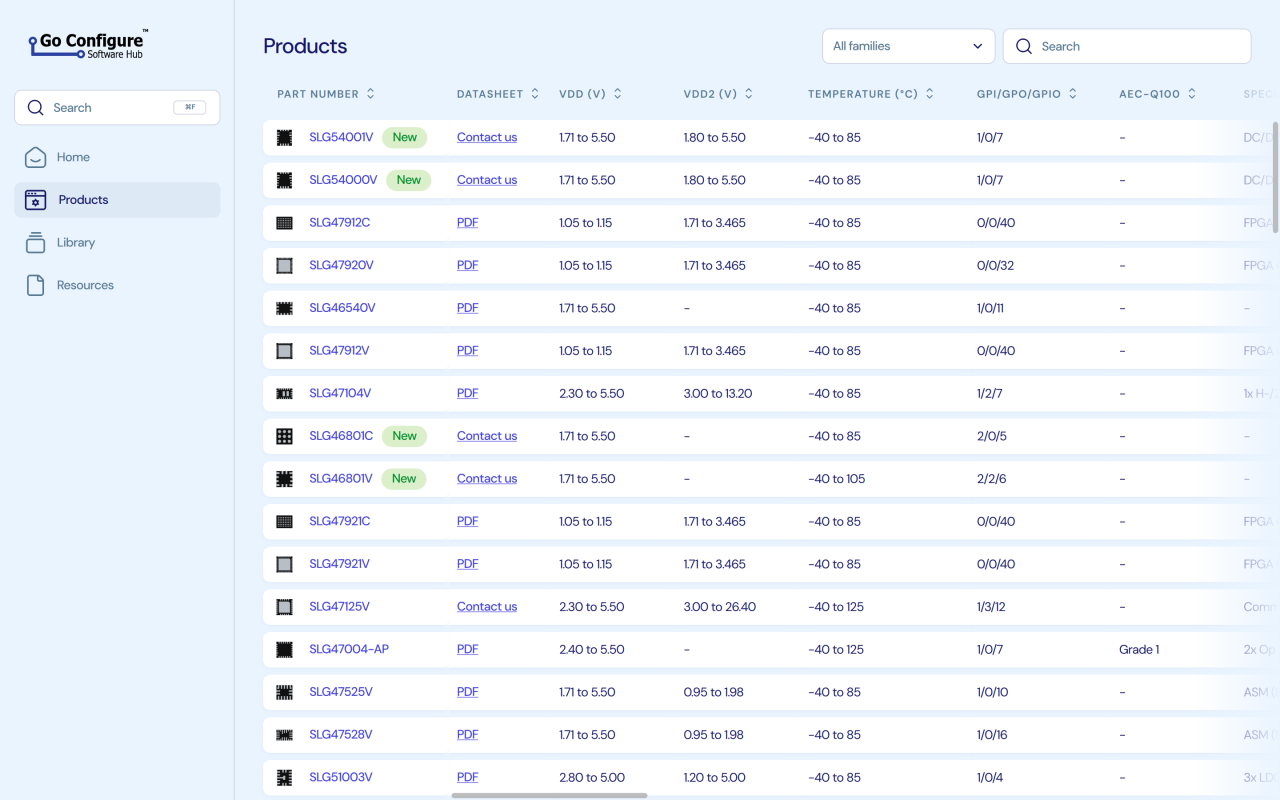Click Contact us for SLG47125V
Viewport: 1280px width, 800px height.
(487, 607)
